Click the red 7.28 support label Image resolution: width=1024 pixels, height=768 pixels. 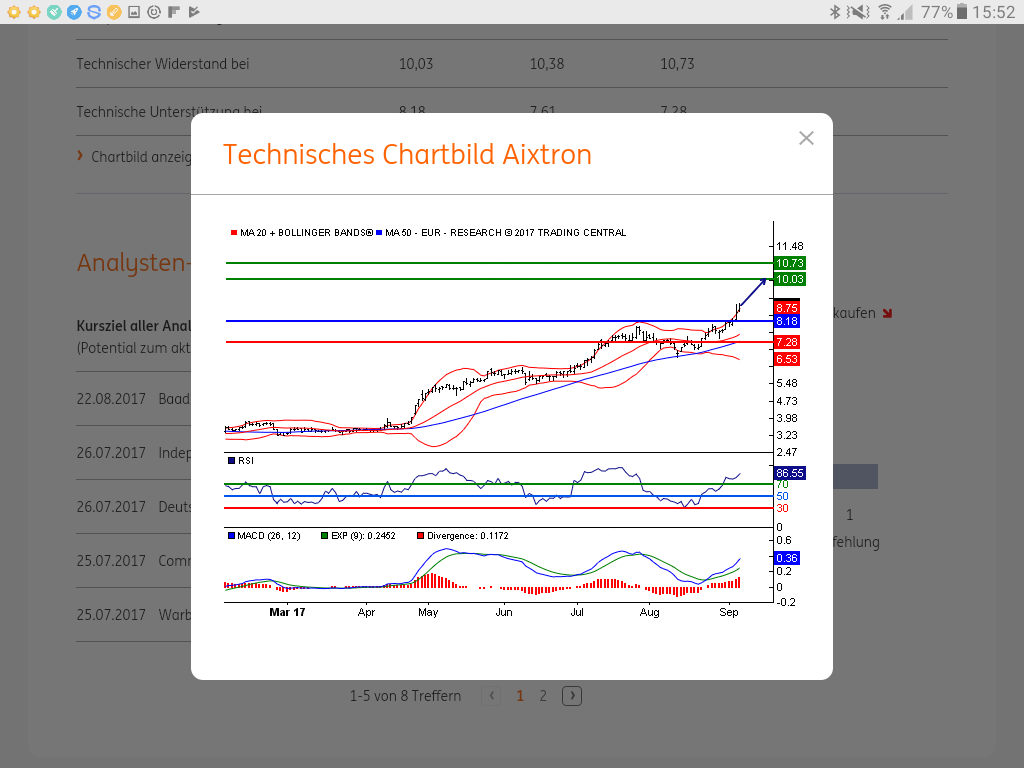tap(786, 342)
